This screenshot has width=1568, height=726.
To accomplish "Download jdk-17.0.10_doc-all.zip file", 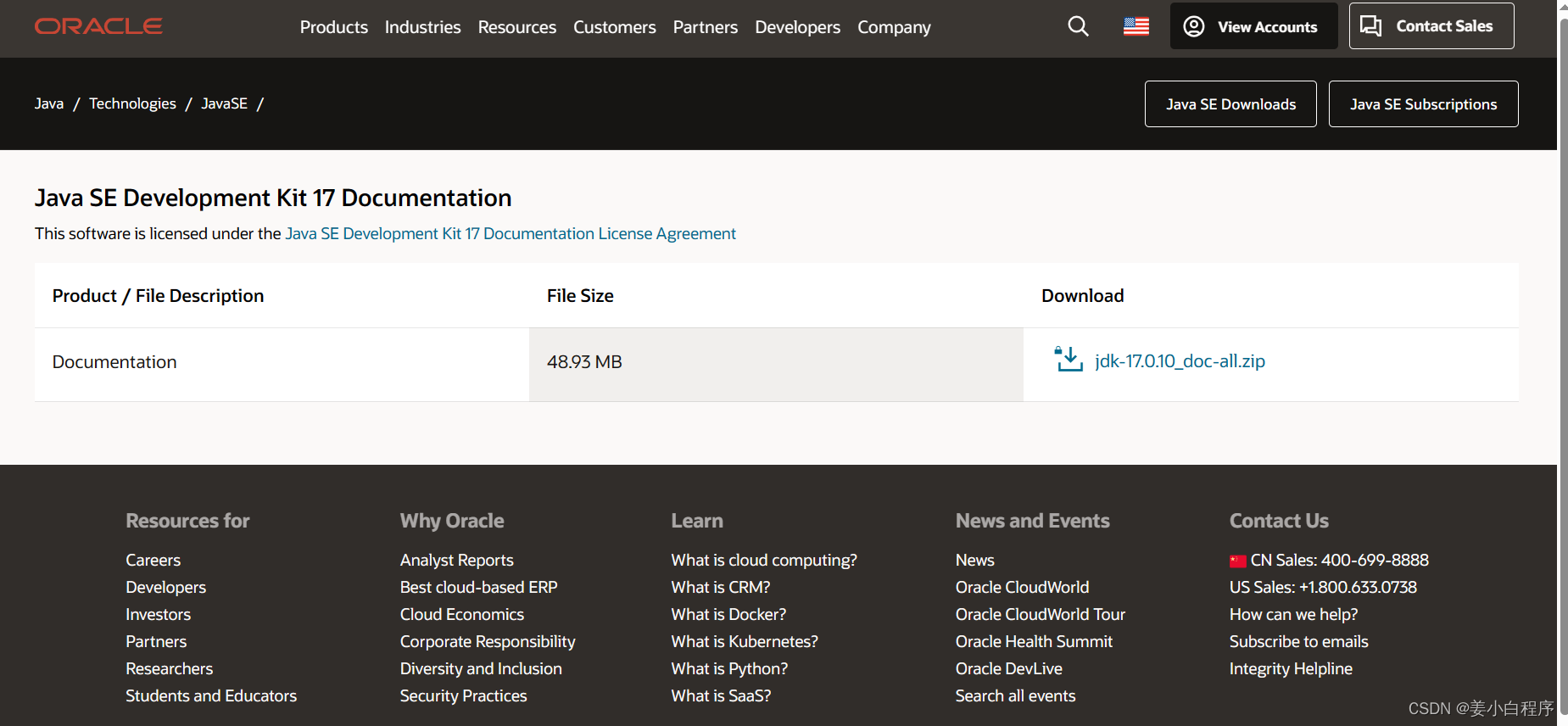I will 1180,360.
